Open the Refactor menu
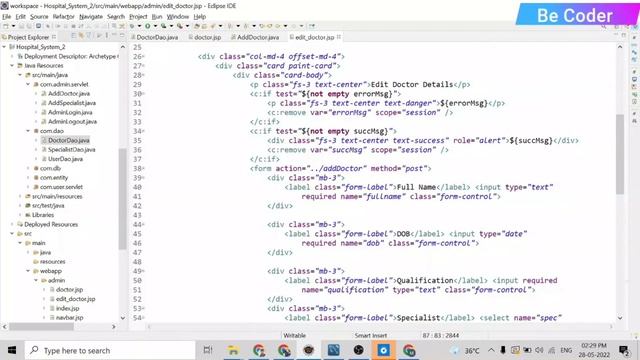Viewport: 640px width, 360px height. click(x=64, y=17)
